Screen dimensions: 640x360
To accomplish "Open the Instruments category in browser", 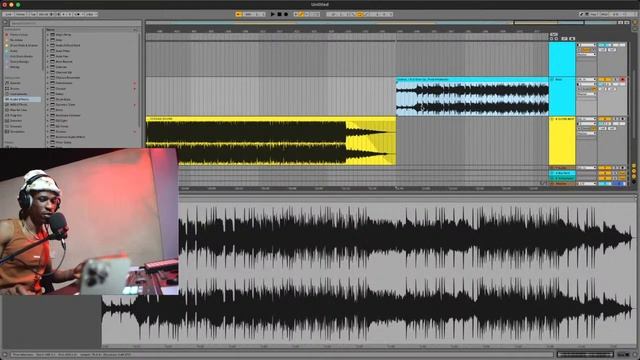I will pyautogui.click(x=18, y=94).
